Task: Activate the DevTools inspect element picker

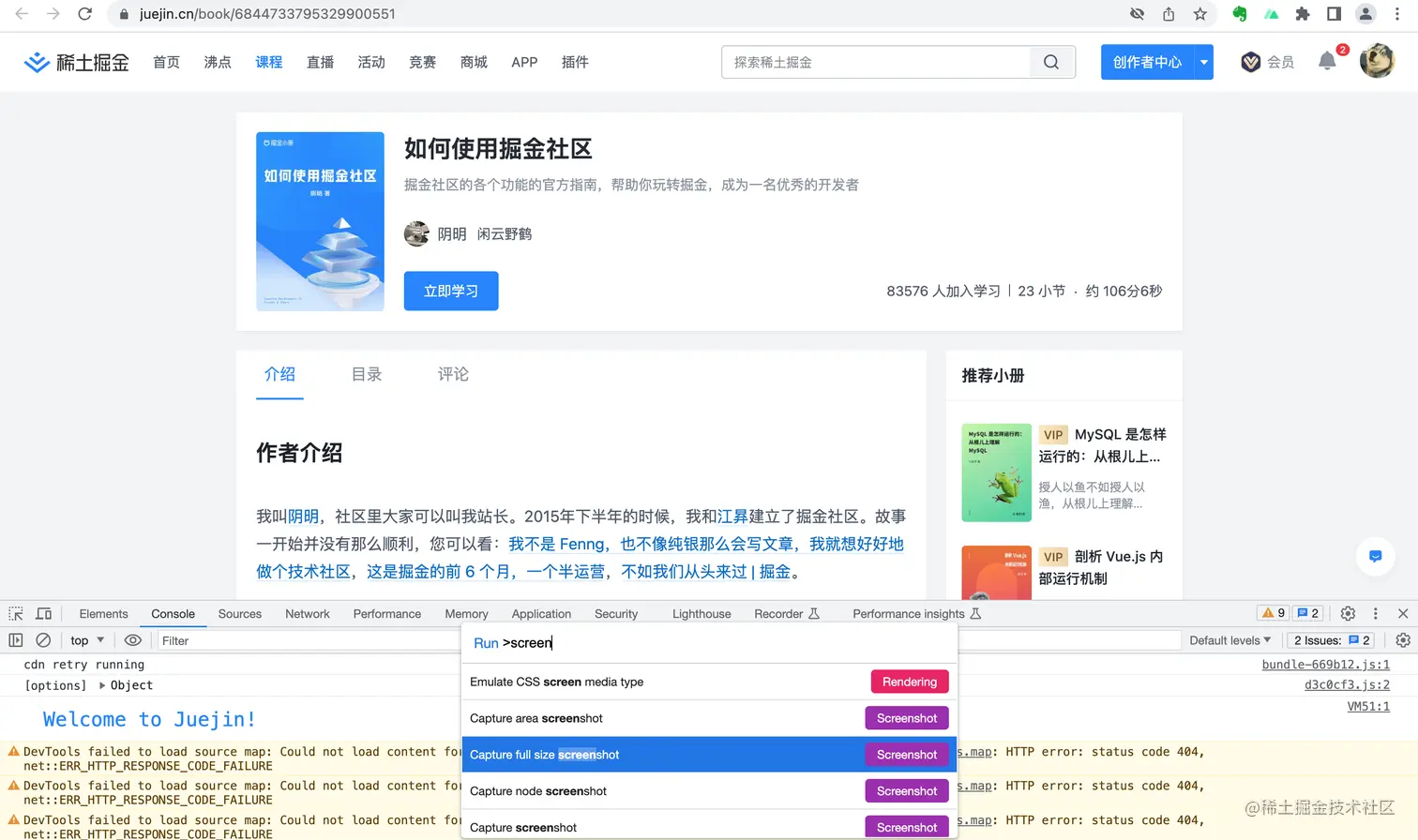Action: (x=16, y=614)
